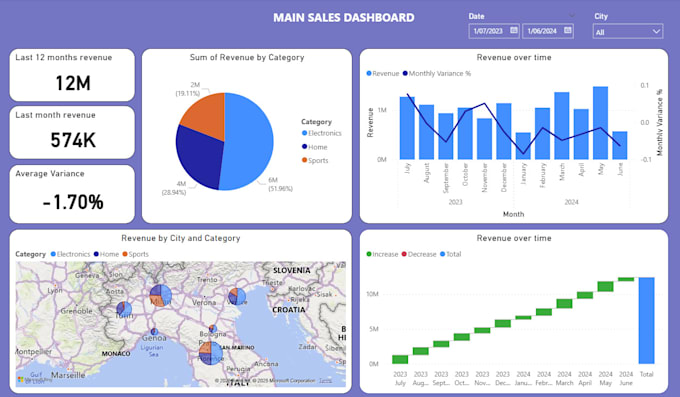The height and width of the screenshot is (397, 680).
Task: Open the calendar picker for start date
Action: click(x=514, y=30)
